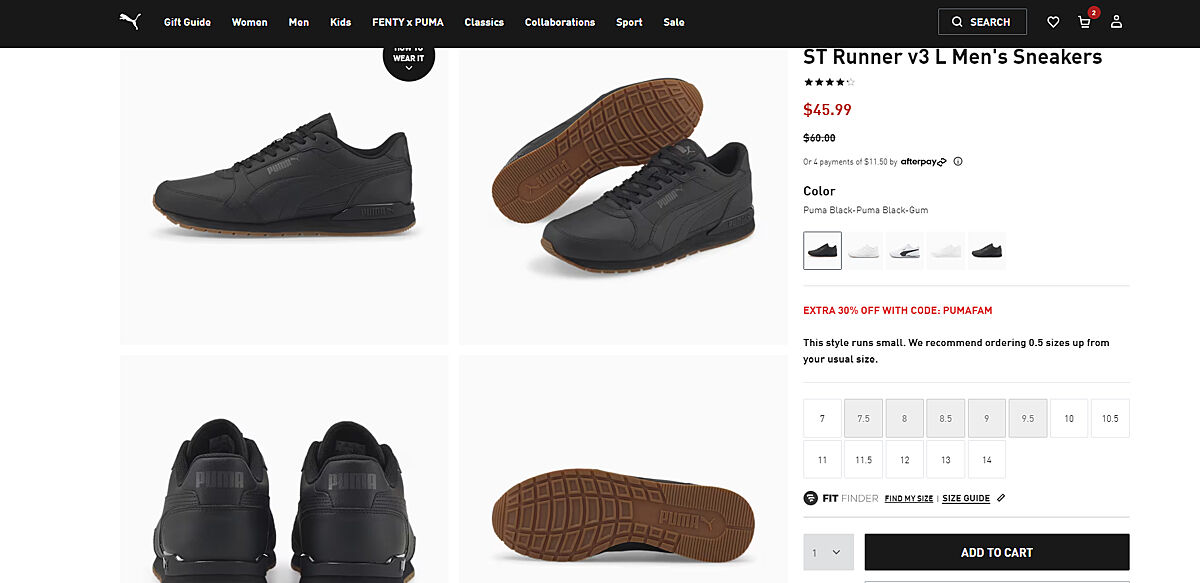This screenshot has height=583, width=1200.
Task: Open the Men navigation menu
Action: (x=298, y=22)
